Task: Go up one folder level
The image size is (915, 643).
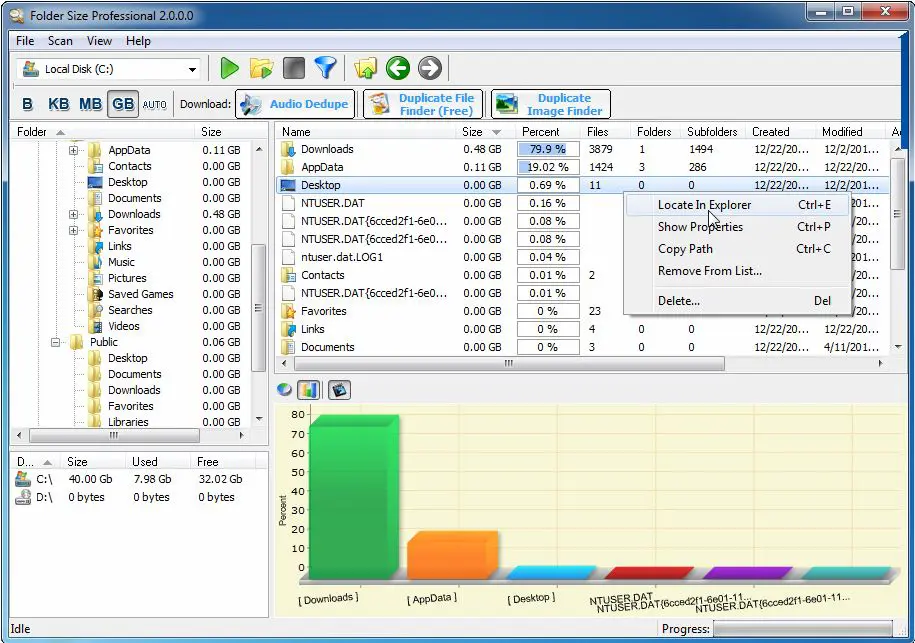Action: 366,68
